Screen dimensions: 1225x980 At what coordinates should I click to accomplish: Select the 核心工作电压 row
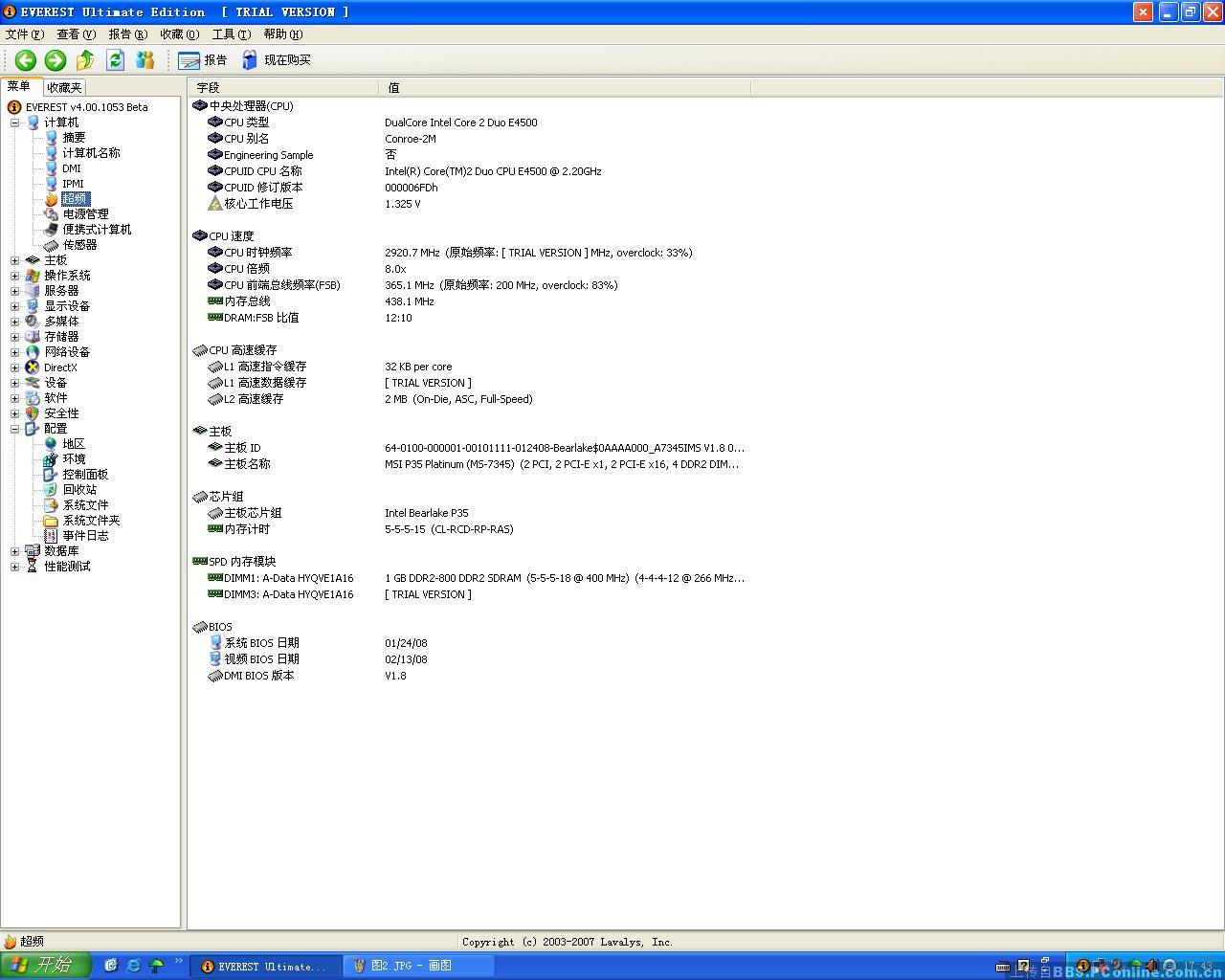[469, 204]
